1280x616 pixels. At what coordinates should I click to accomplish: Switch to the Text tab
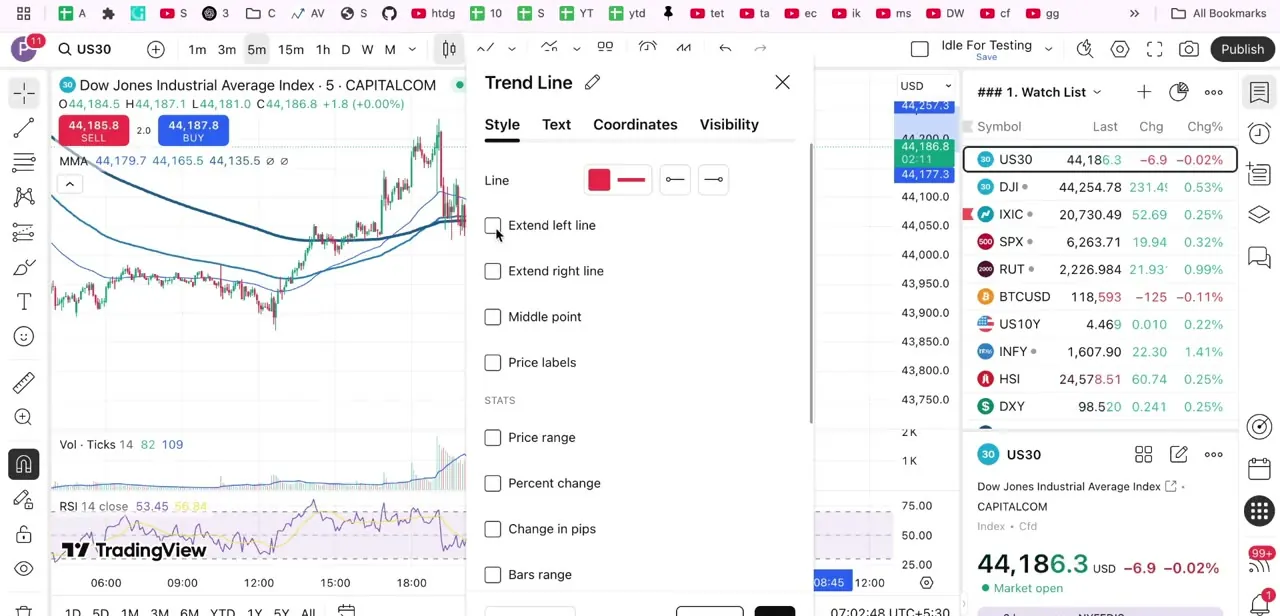[x=556, y=125]
